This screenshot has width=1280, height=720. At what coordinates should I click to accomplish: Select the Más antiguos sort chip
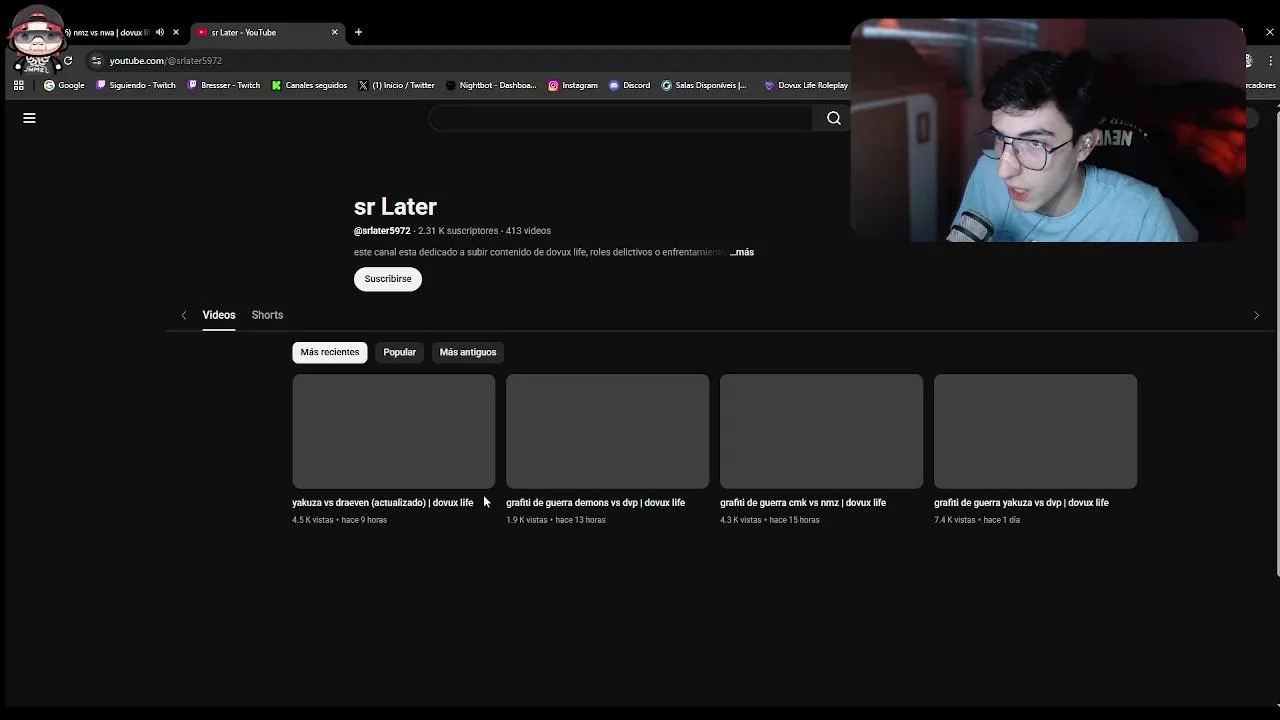[x=468, y=352]
